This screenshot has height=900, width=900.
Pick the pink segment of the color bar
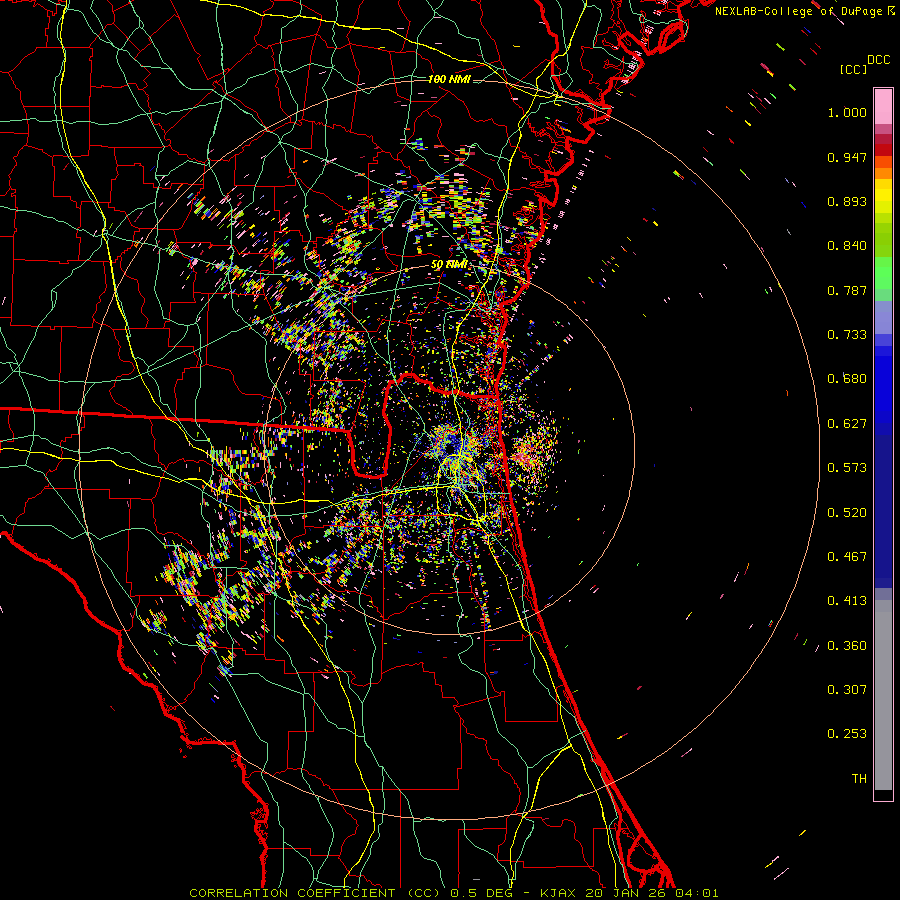point(883,107)
